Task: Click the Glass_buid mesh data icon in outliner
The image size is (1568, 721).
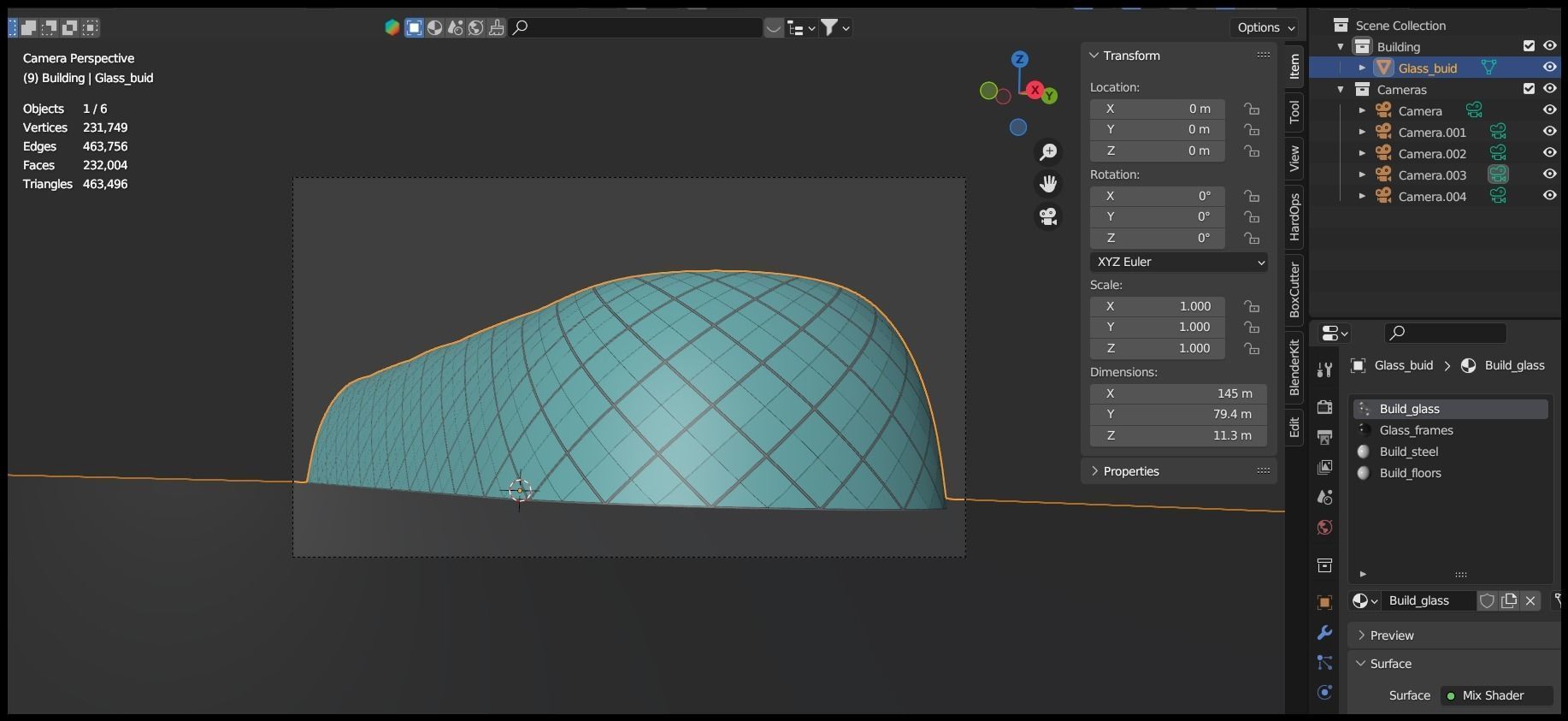Action: 1488,68
